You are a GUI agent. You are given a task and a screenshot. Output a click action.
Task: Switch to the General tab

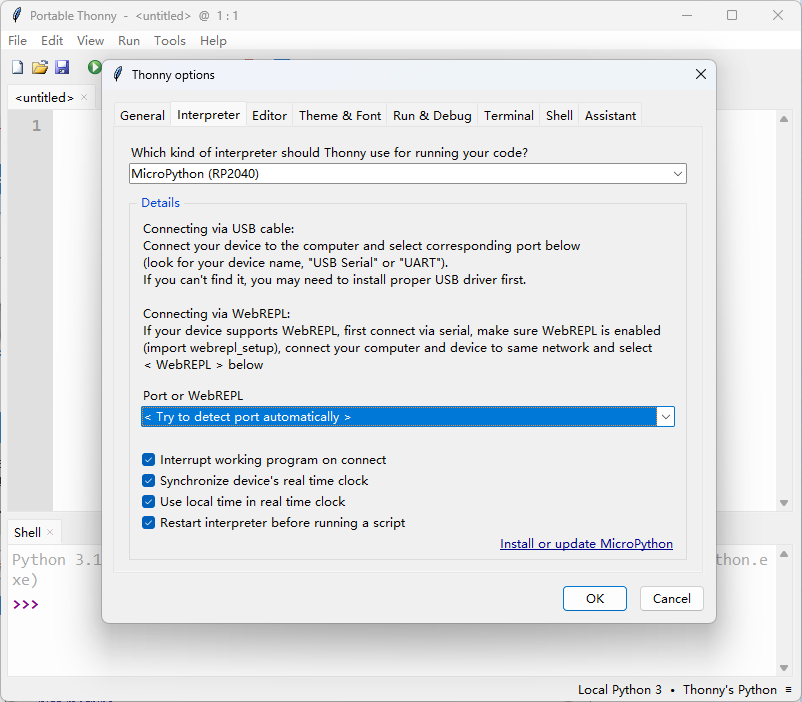pyautogui.click(x=142, y=116)
